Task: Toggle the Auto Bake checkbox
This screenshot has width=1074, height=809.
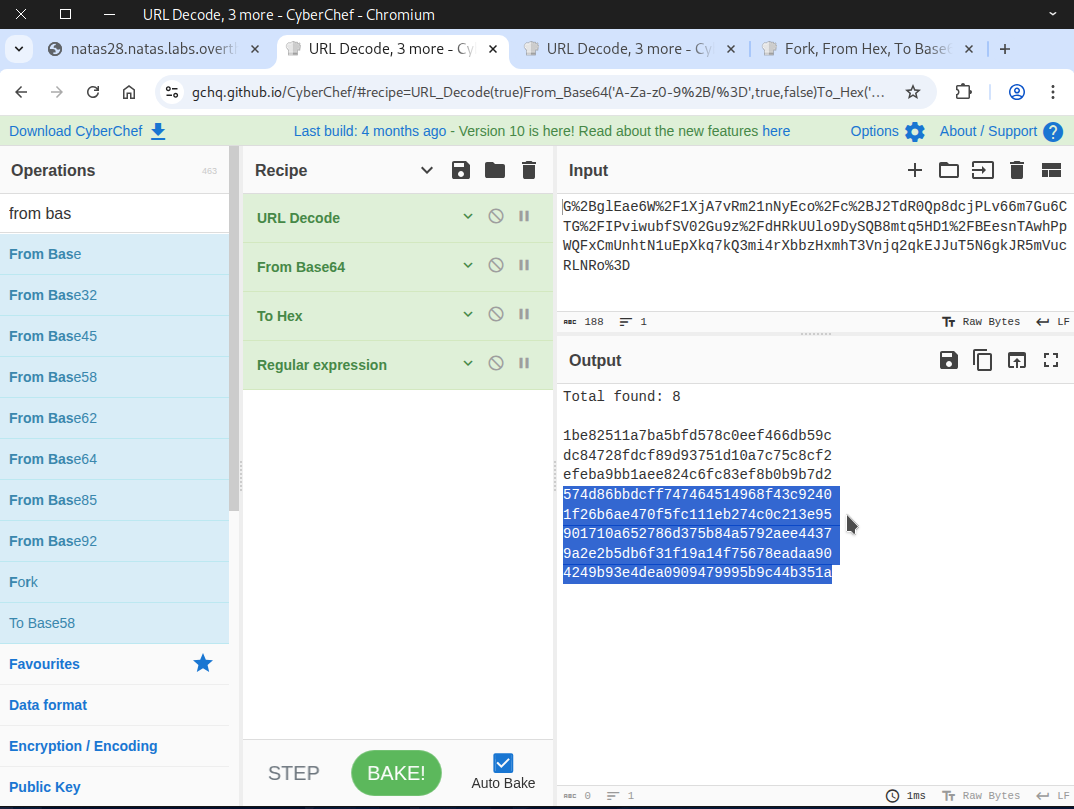Action: (503, 763)
